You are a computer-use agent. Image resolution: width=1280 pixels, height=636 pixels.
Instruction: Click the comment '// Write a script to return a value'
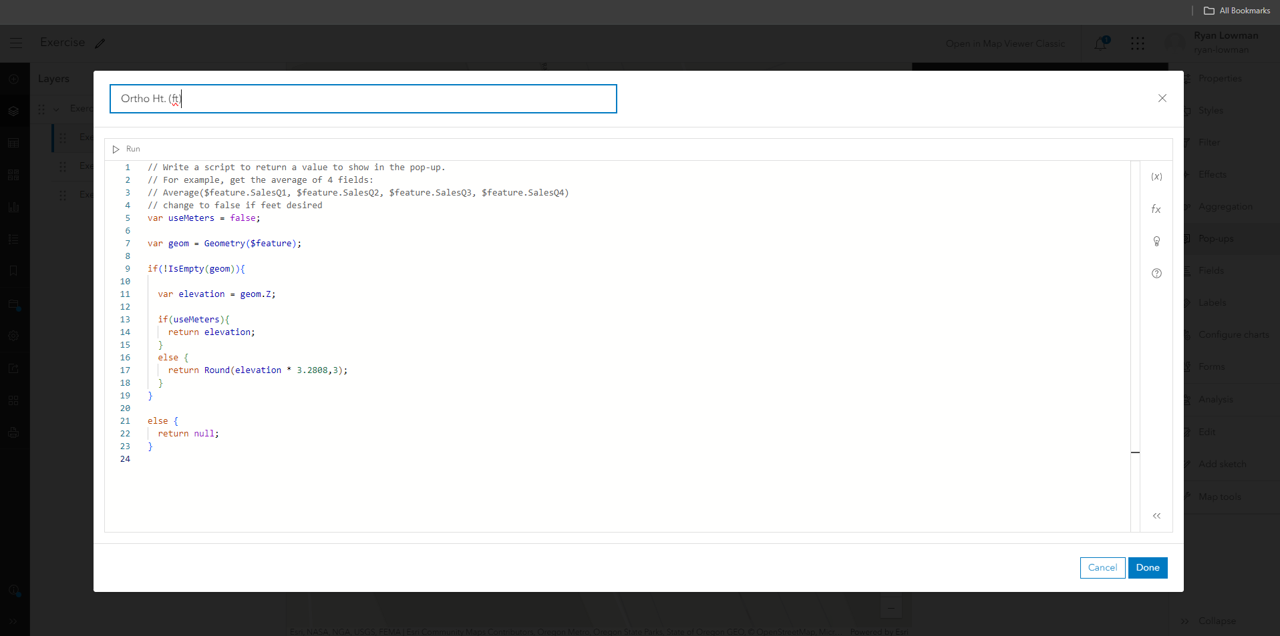pyautogui.click(x=296, y=167)
